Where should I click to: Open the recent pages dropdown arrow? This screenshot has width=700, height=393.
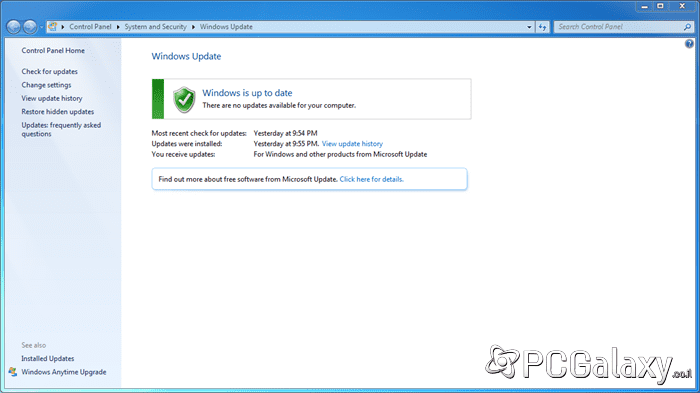point(41,27)
